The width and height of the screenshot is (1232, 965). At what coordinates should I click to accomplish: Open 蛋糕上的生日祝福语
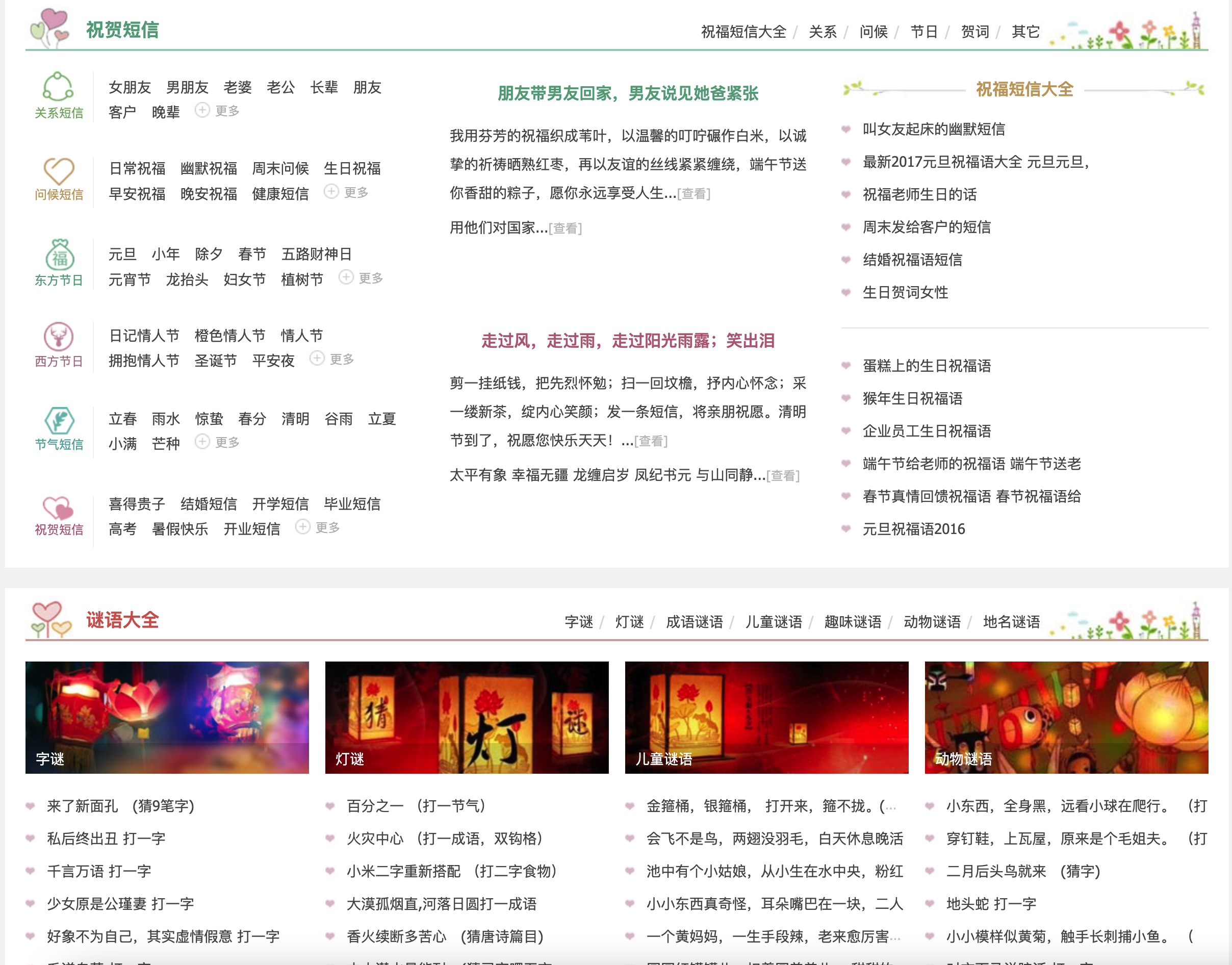(x=927, y=366)
